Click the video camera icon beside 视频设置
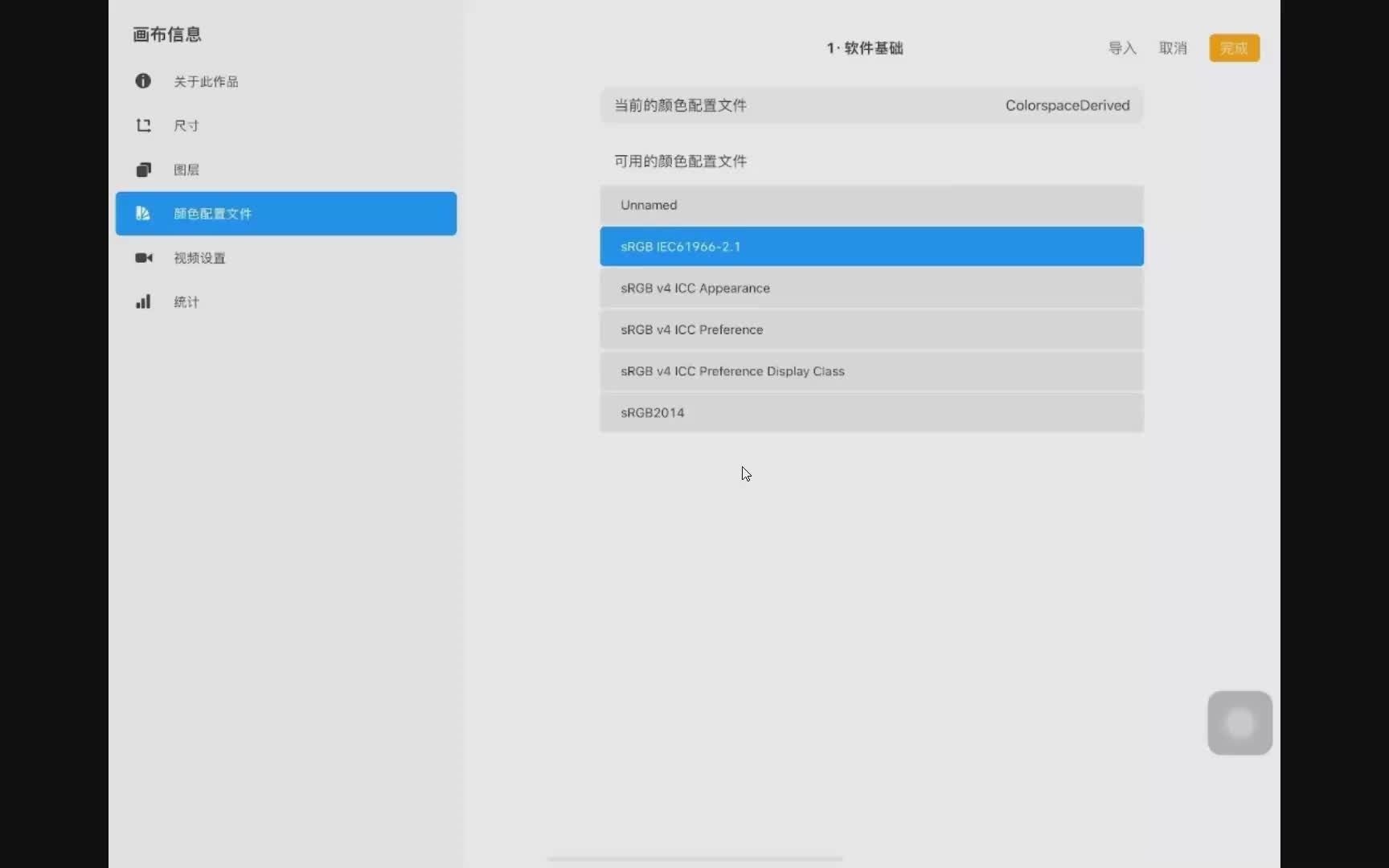Viewport: 1389px width, 868px height. [x=144, y=258]
